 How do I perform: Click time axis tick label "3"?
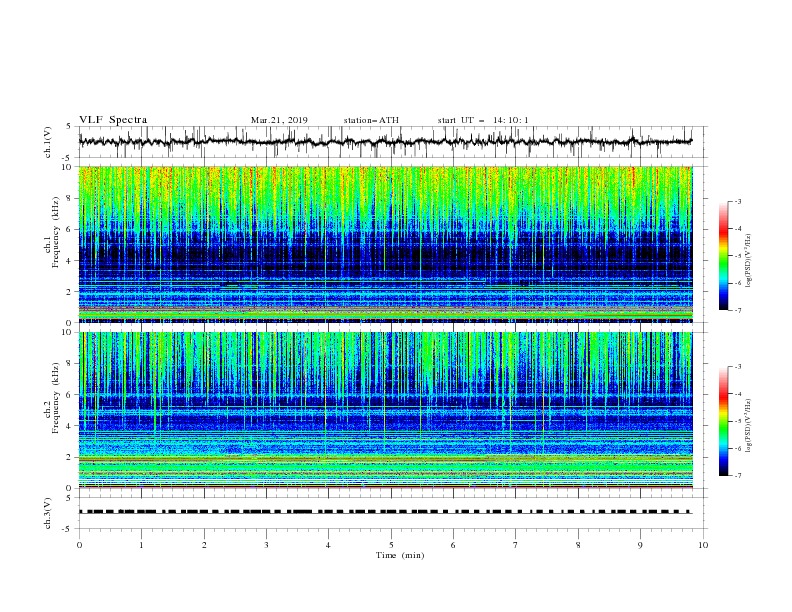point(266,545)
